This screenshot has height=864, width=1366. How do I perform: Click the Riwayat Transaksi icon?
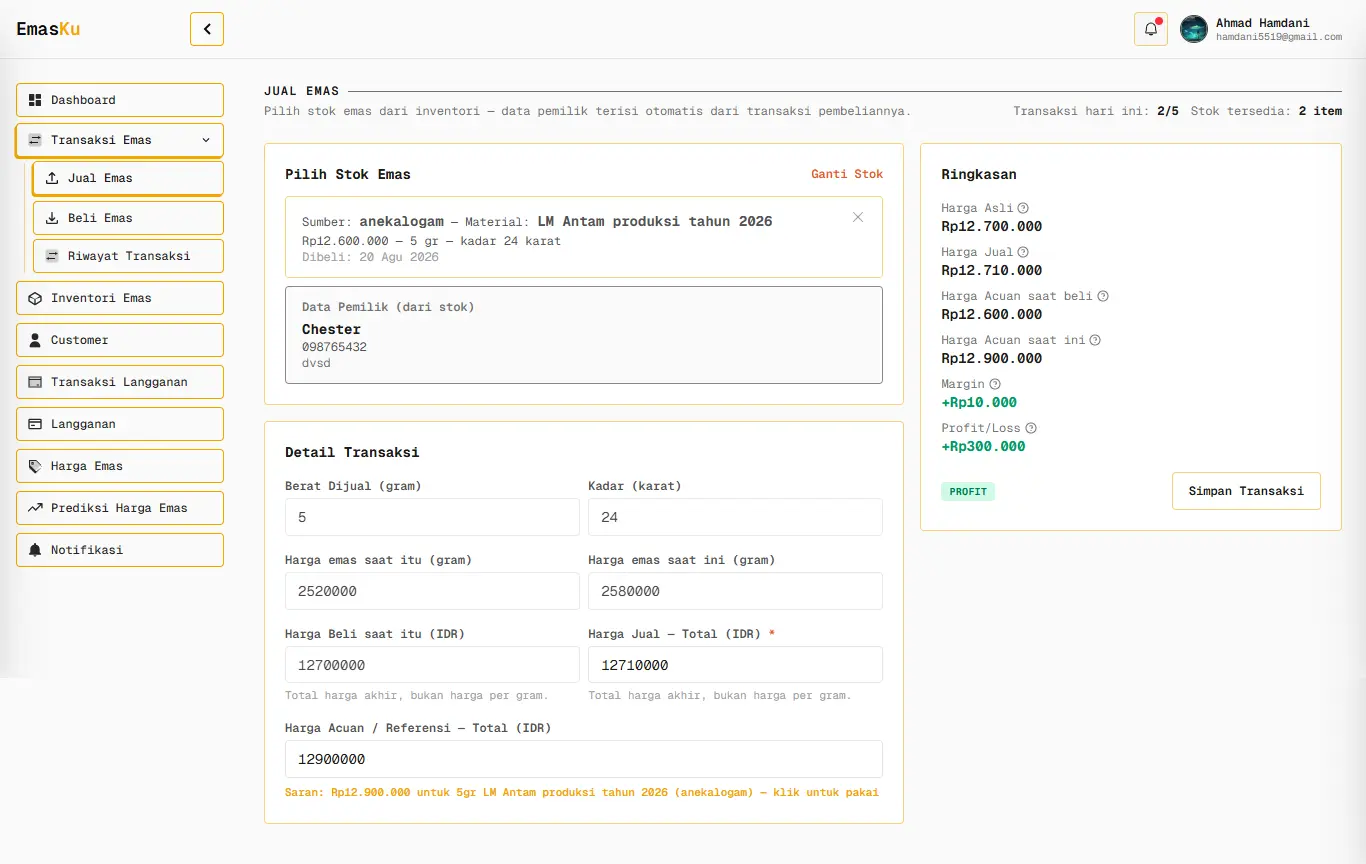point(52,256)
